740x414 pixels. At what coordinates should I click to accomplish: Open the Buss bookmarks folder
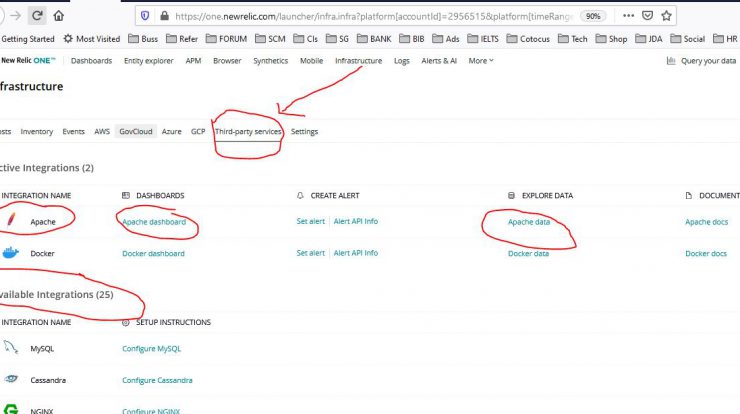[x=143, y=39]
